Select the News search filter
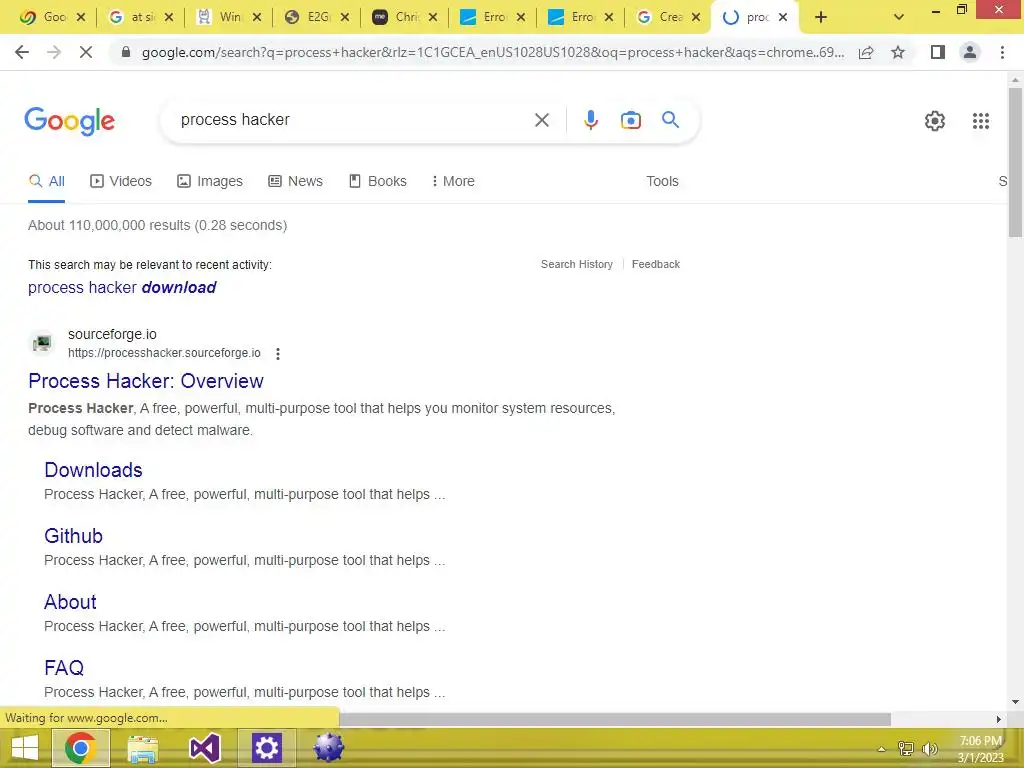1024x768 pixels. tap(295, 181)
